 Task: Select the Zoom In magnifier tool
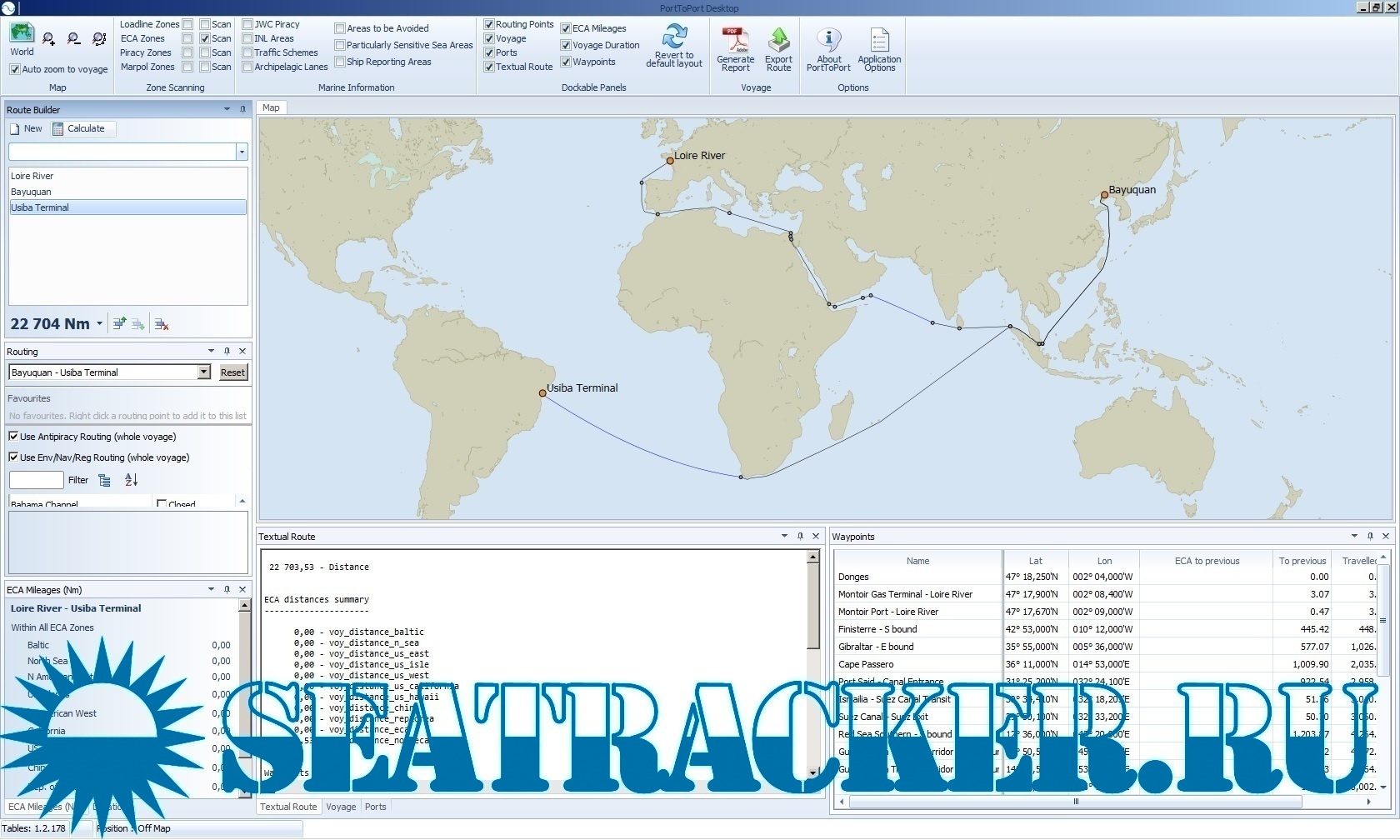[x=48, y=38]
